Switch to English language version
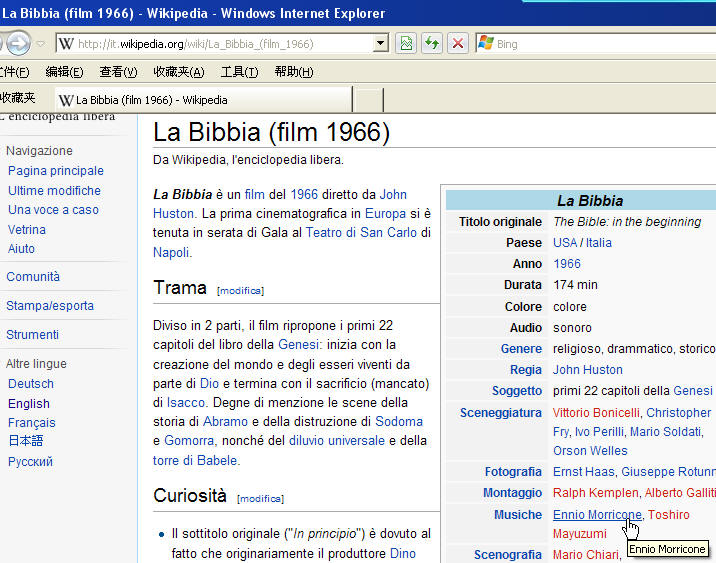Image resolution: width=716 pixels, height=563 pixels. click(29, 404)
